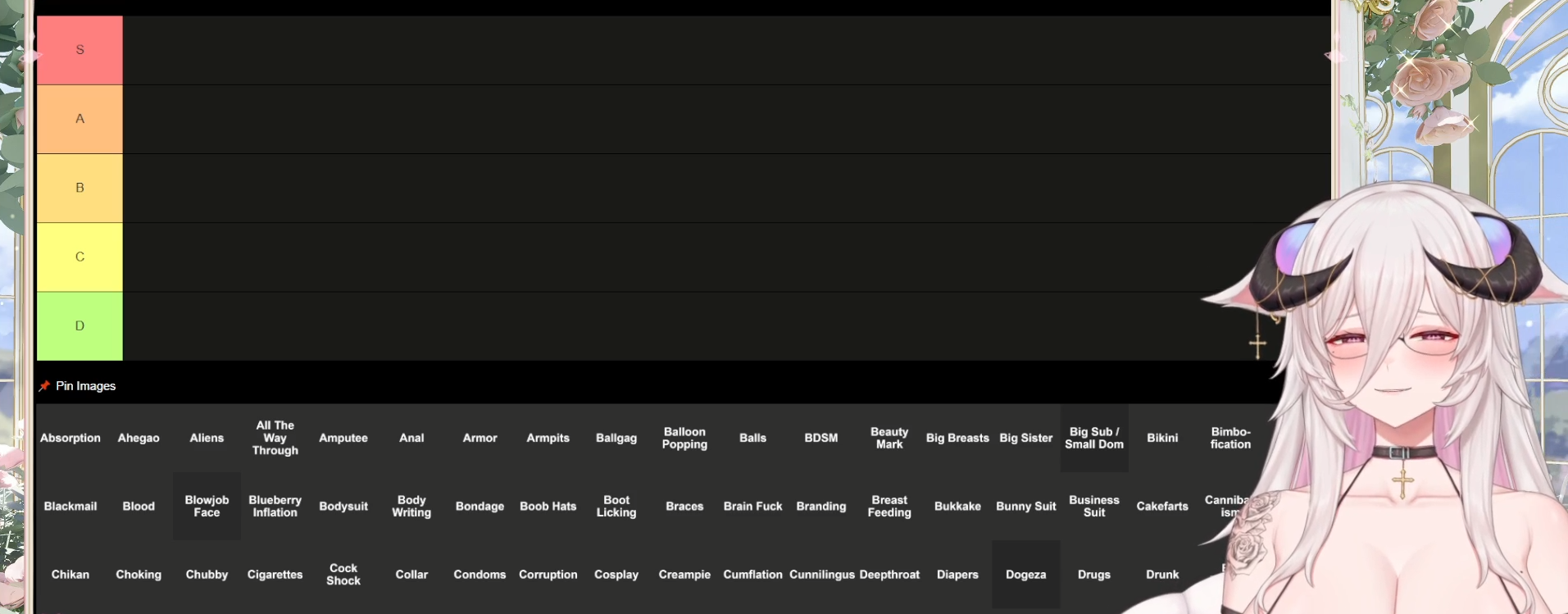This screenshot has height=614, width=1568.
Task: Click the Dogeza tile
Action: [1026, 574]
